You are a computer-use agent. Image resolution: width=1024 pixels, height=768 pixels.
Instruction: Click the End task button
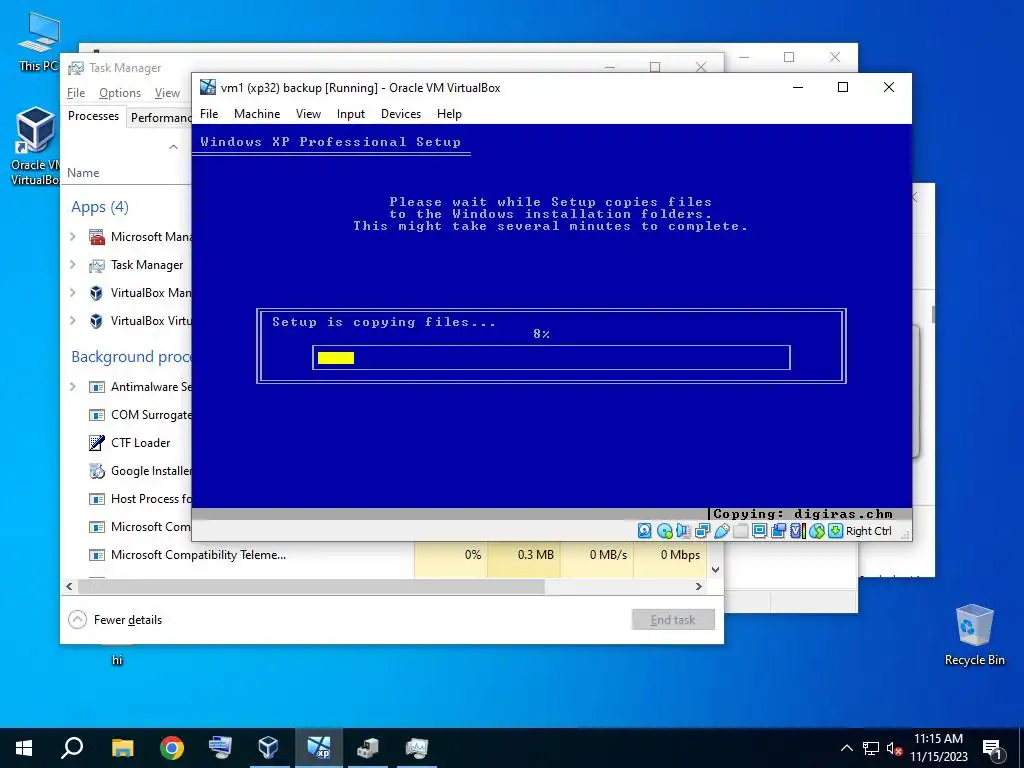673,620
